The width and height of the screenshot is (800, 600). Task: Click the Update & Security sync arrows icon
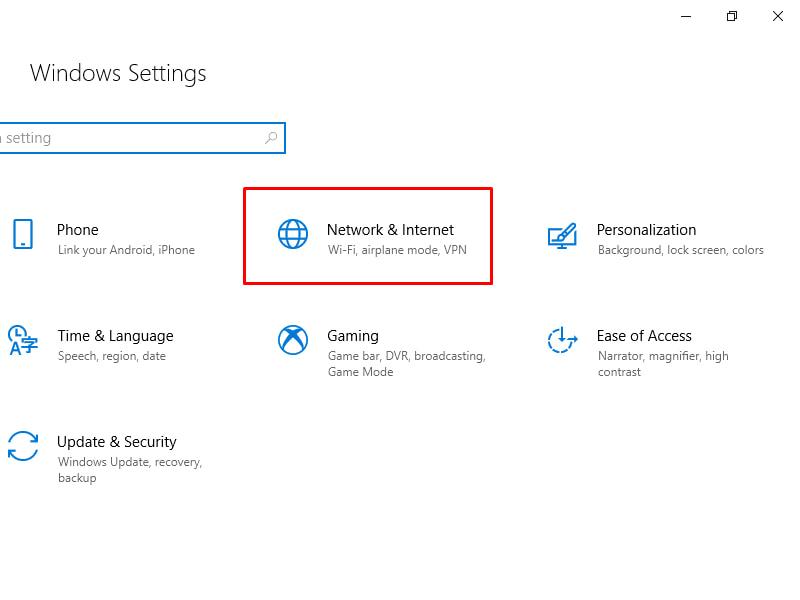[x=22, y=446]
